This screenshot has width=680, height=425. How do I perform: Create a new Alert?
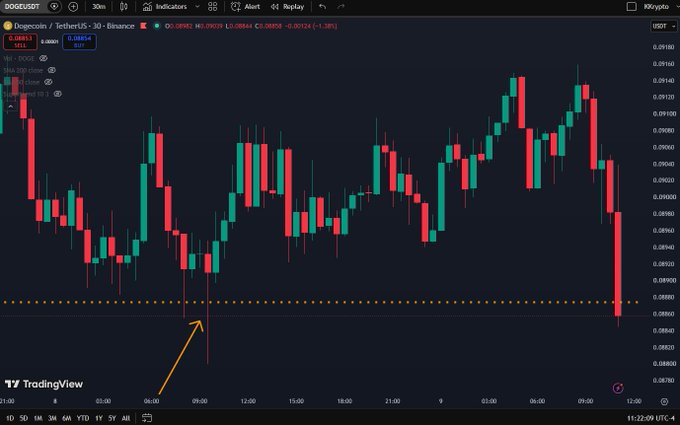tap(245, 7)
